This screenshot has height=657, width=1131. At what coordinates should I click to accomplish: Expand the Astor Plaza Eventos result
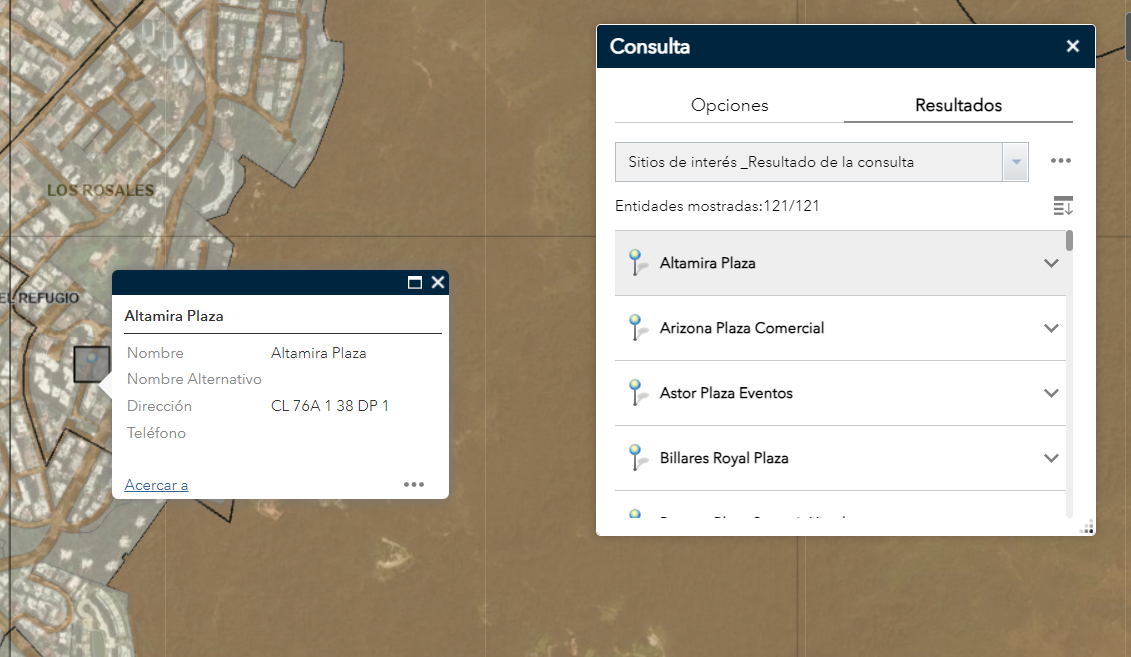point(1051,393)
